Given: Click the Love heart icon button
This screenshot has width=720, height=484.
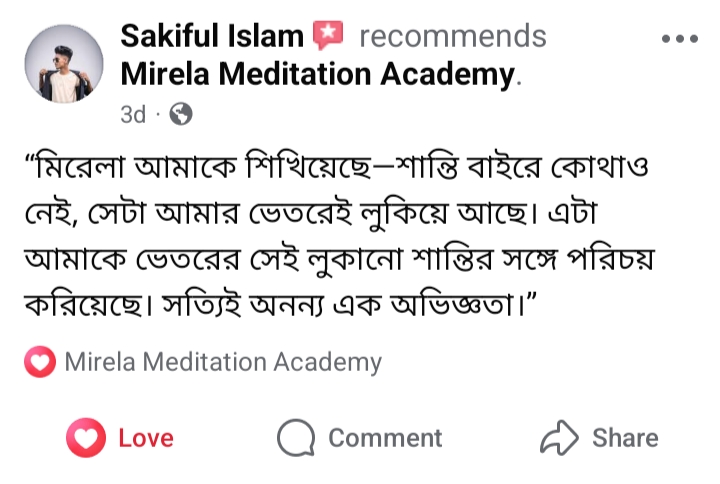Looking at the screenshot, I should coord(86,438).
